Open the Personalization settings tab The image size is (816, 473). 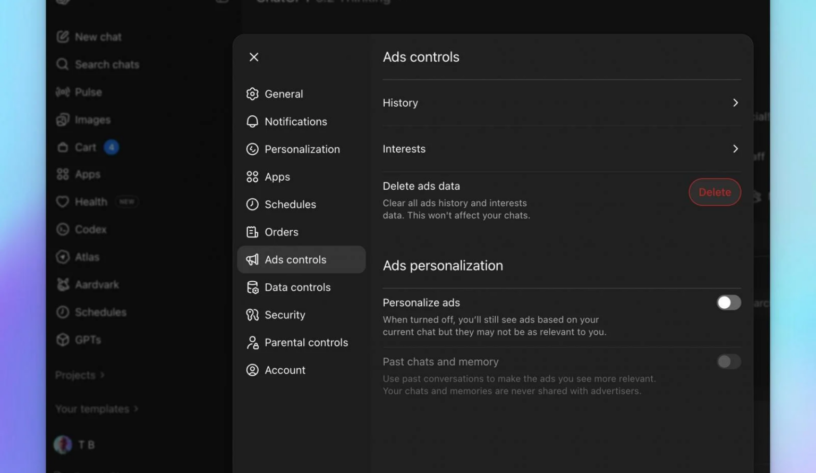click(x=301, y=149)
